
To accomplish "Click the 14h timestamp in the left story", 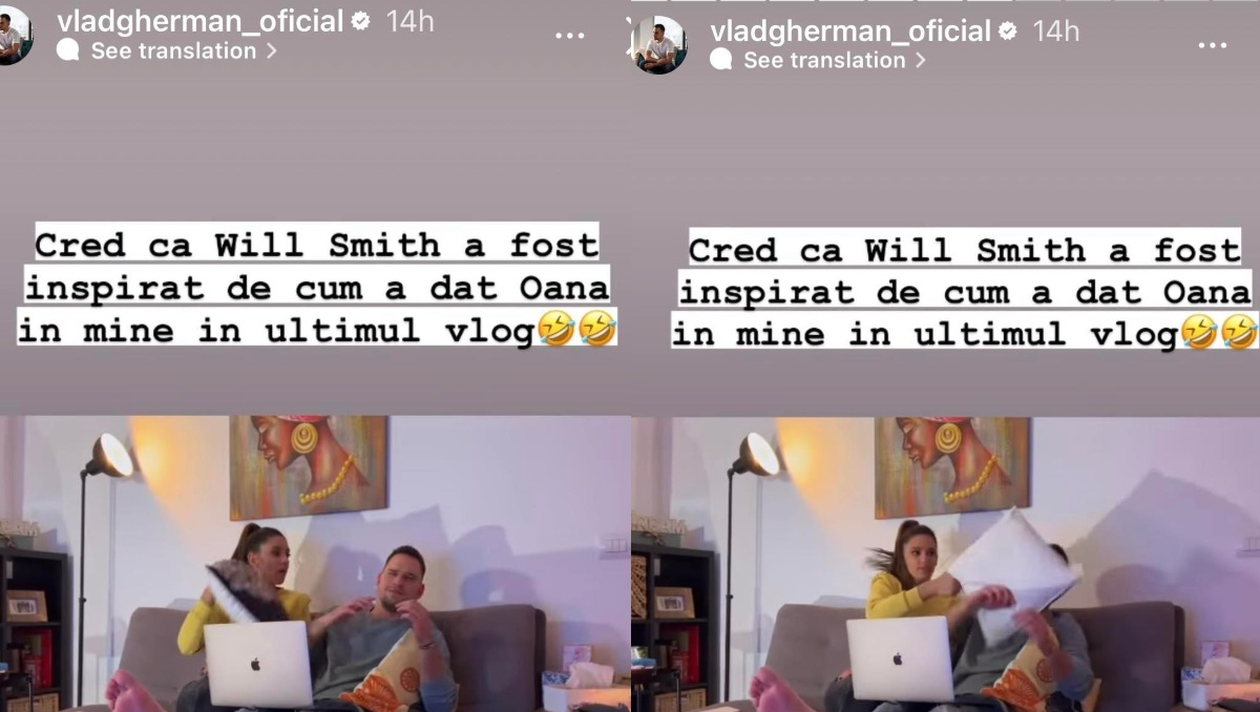I will [410, 21].
